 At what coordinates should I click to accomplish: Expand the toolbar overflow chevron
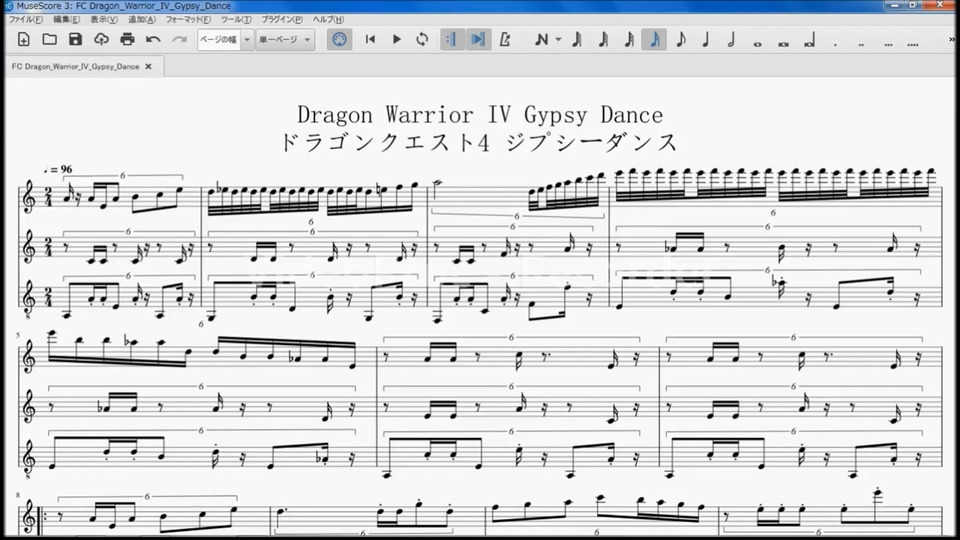pos(952,40)
